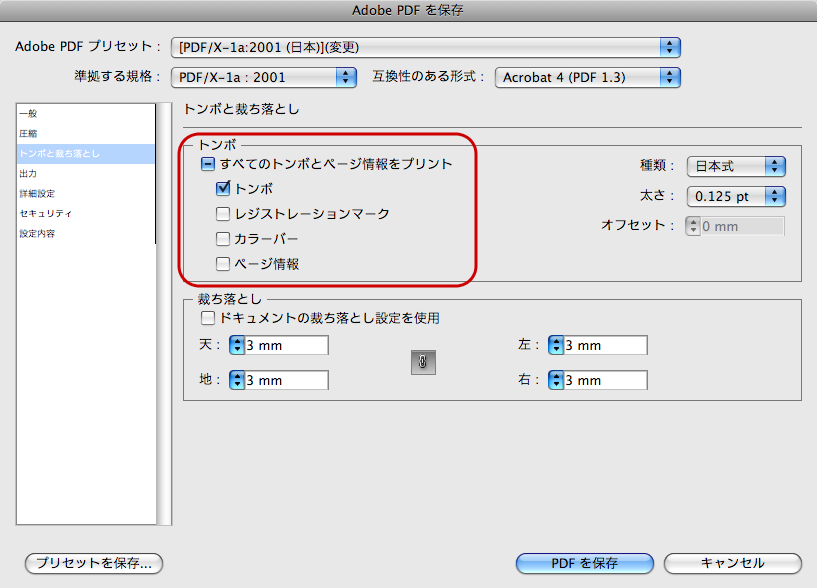The height and width of the screenshot is (588, 817).
Task: Click the sidebar list scrollbar
Action: [x=165, y=314]
